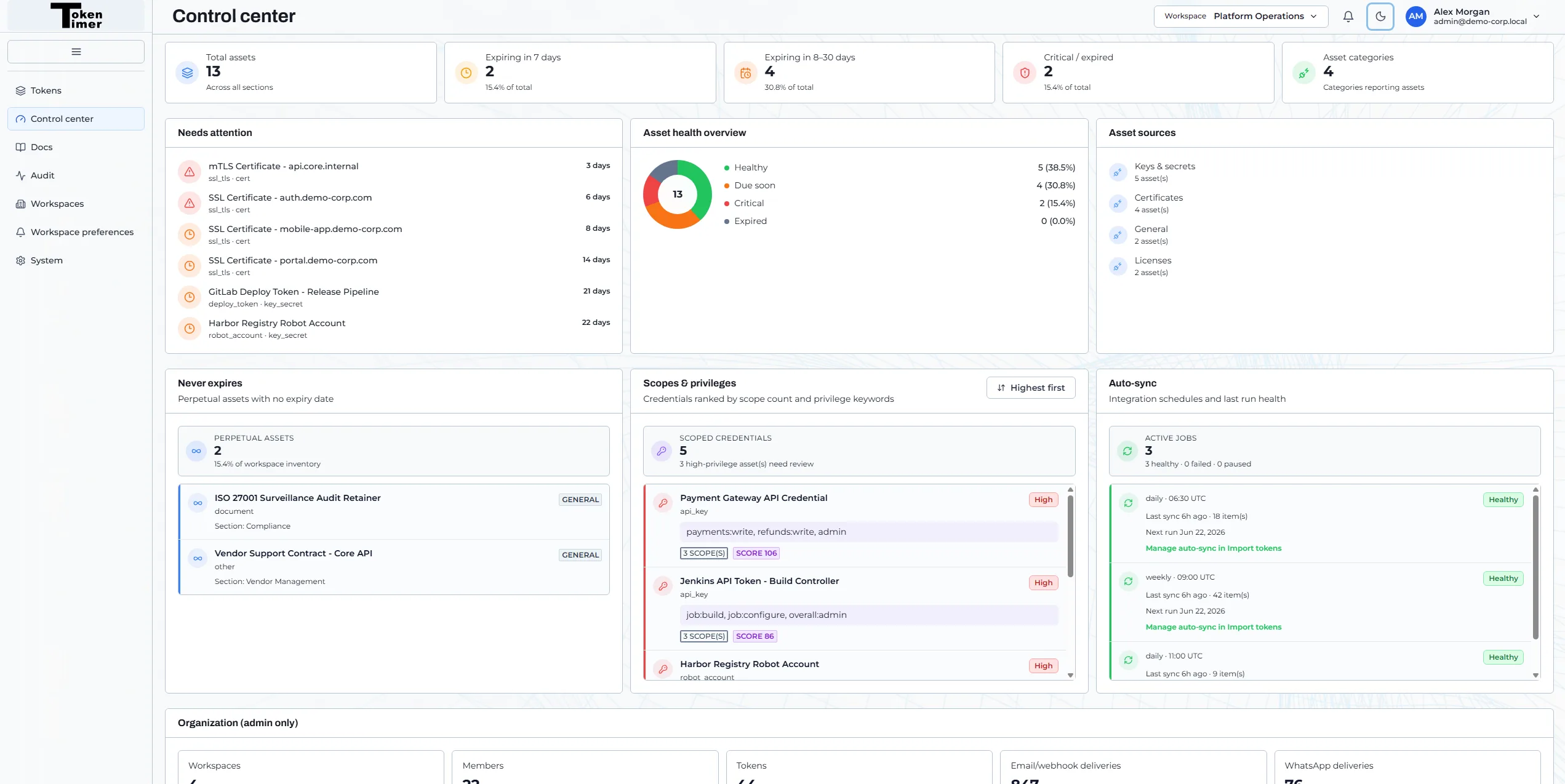Click the red Critical legend dot
The image size is (1565, 784).
[727, 204]
